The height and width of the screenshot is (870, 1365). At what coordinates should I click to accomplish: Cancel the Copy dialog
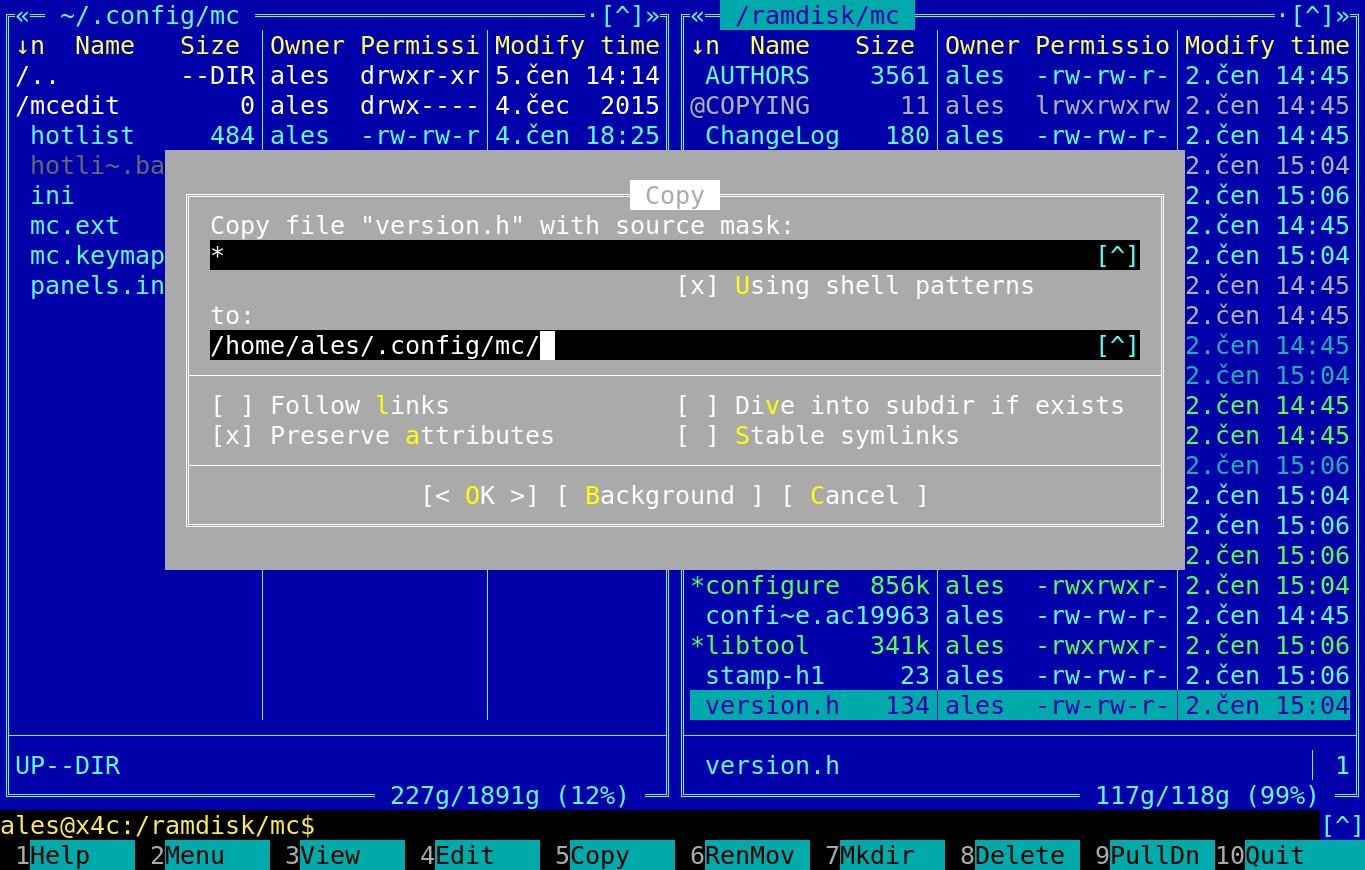click(x=854, y=496)
